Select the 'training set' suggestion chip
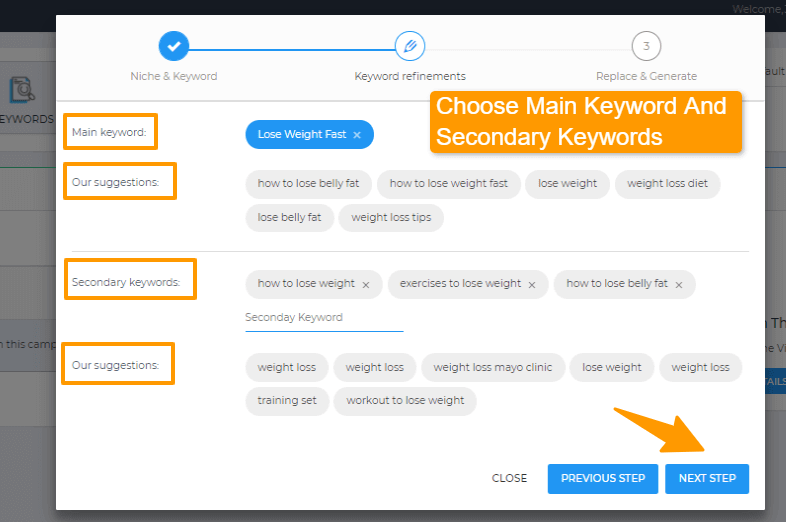This screenshot has width=786, height=522. pos(287,401)
